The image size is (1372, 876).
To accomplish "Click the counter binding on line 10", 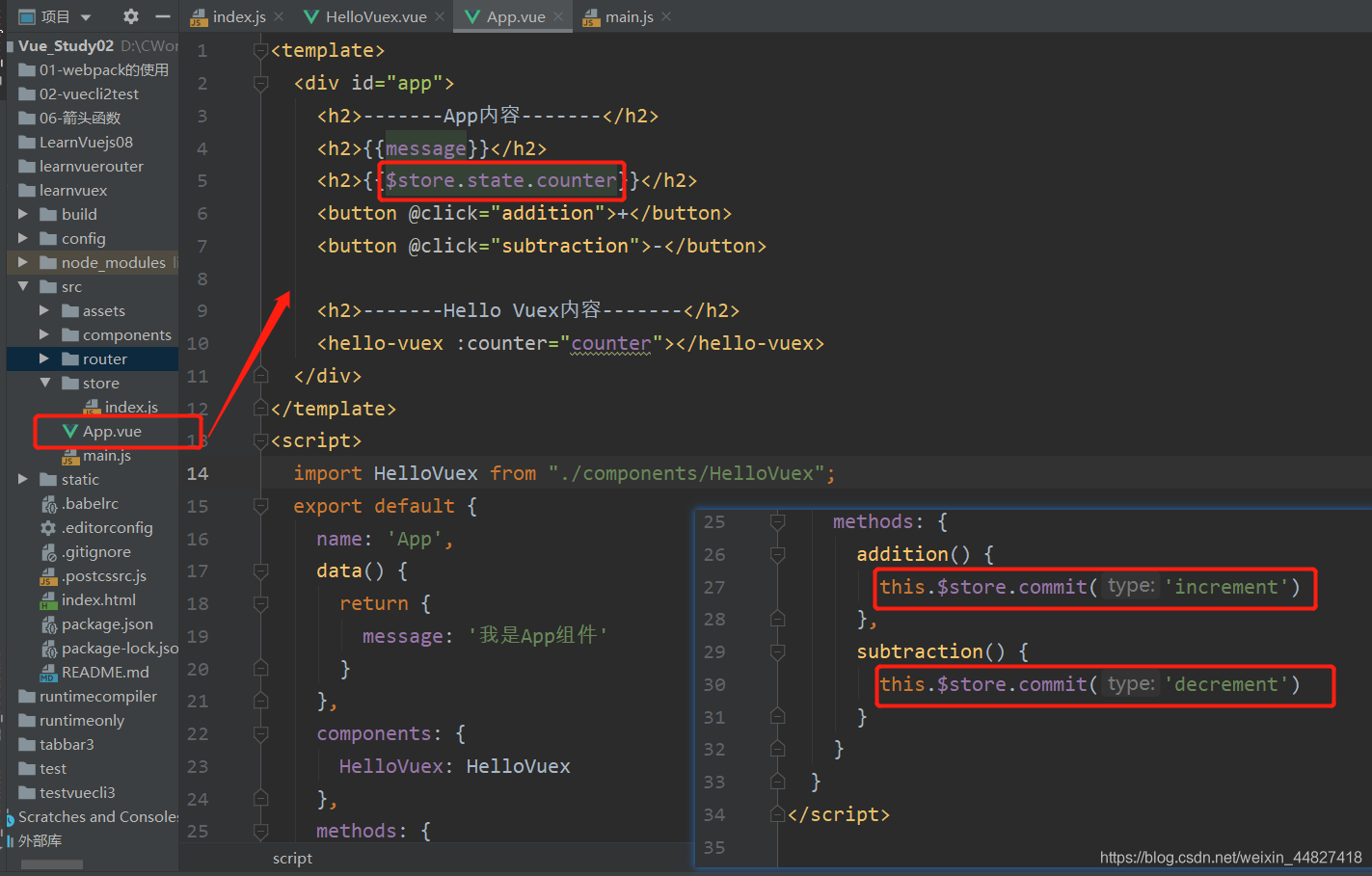I will 611,343.
